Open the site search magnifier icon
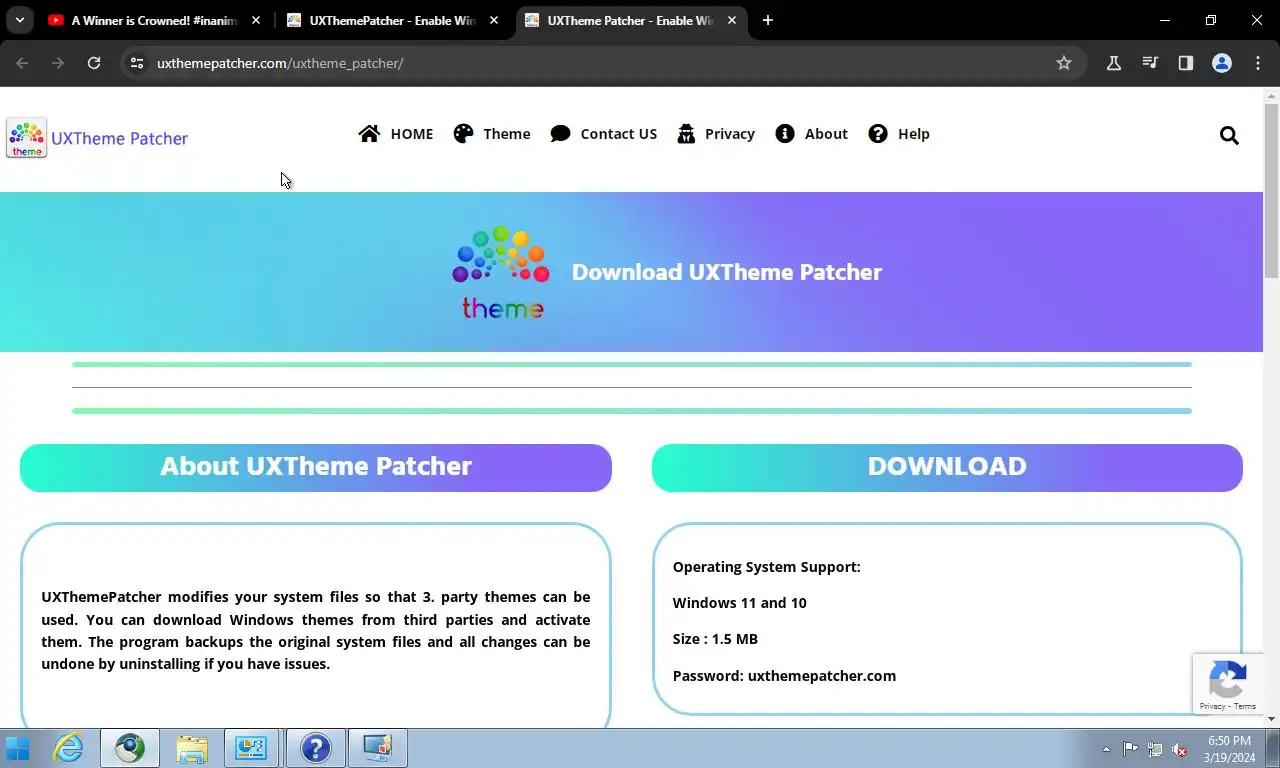 click(x=1229, y=135)
